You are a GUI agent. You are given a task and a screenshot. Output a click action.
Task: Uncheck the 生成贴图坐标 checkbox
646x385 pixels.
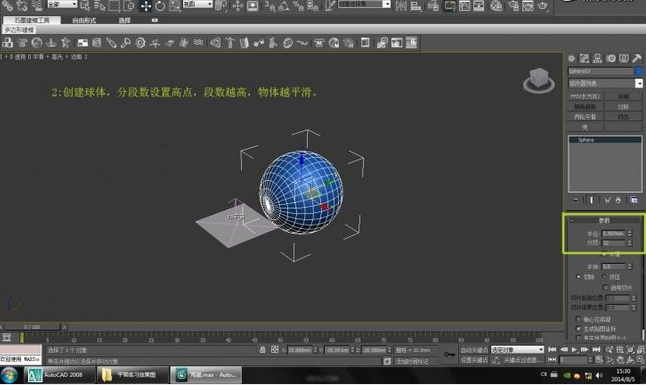pyautogui.click(x=578, y=329)
